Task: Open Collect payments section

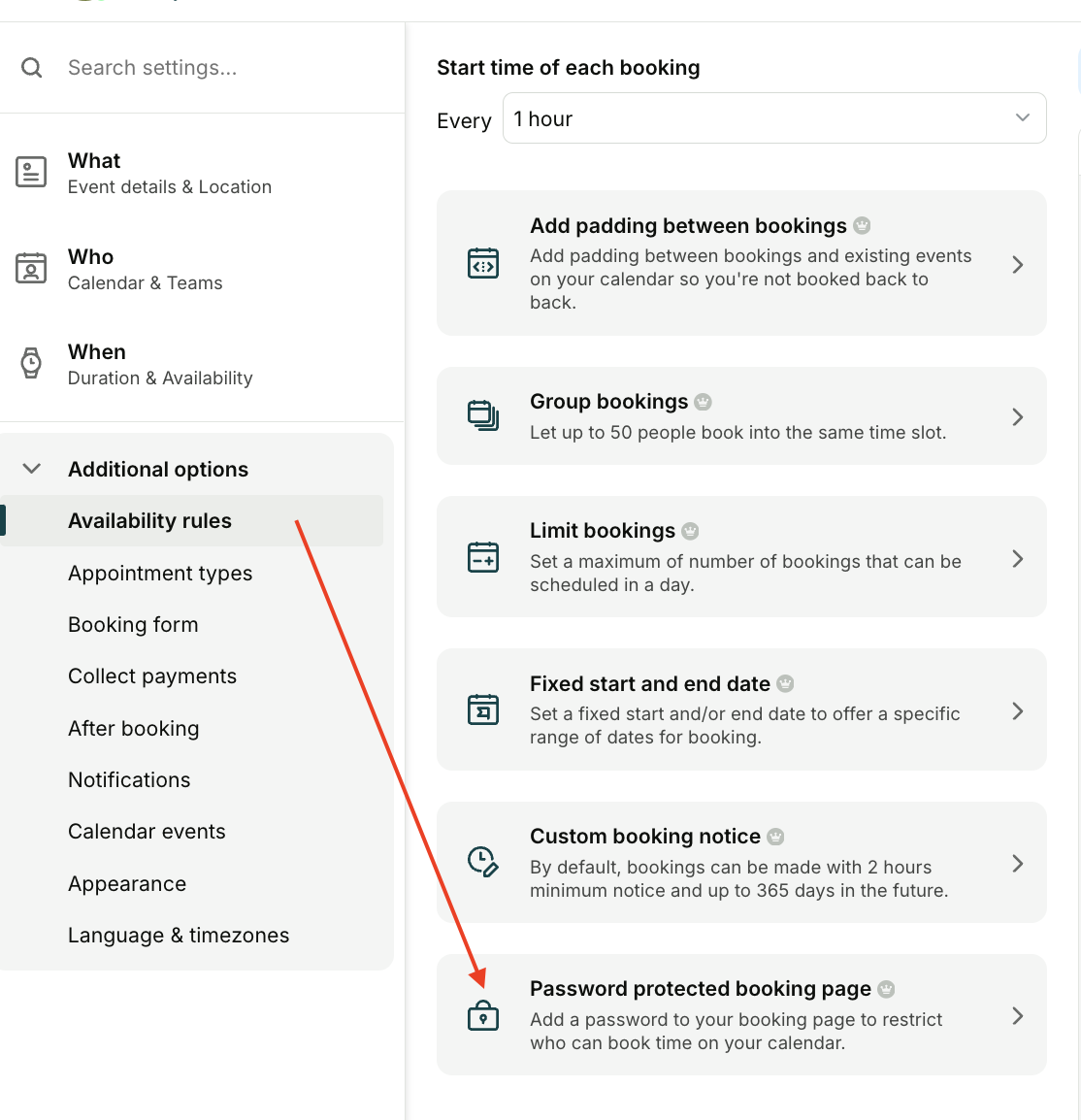Action: pyautogui.click(x=152, y=675)
